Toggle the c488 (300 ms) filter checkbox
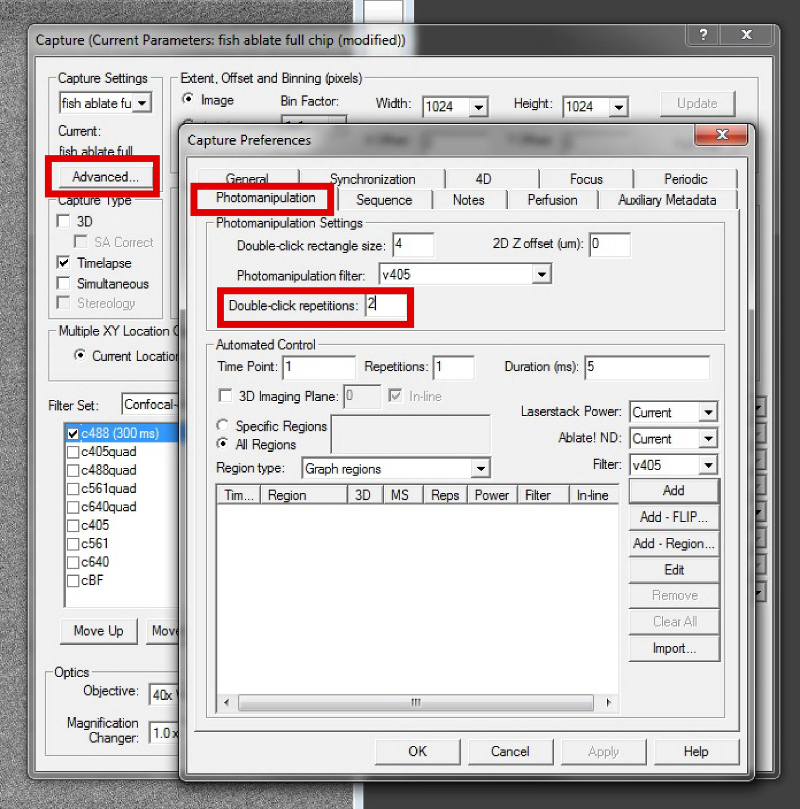 [73, 434]
